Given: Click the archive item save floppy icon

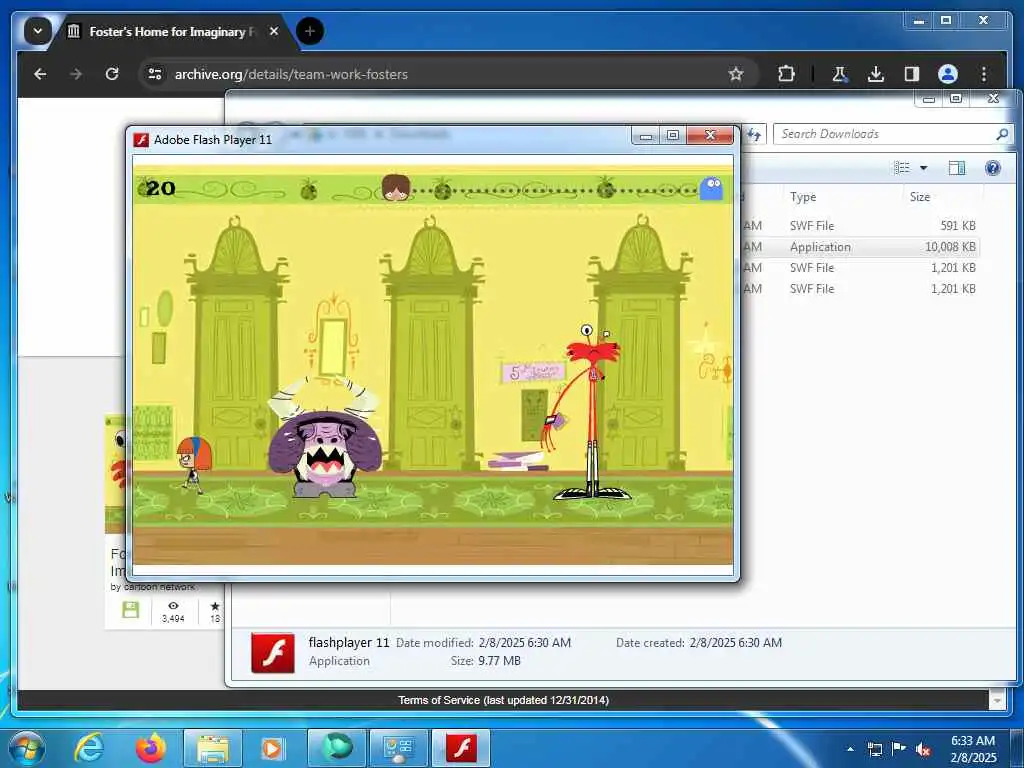Looking at the screenshot, I should [x=131, y=610].
